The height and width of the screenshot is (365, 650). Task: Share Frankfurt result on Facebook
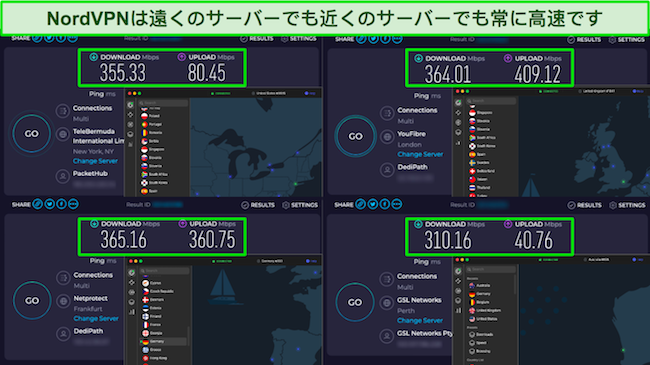61,204
